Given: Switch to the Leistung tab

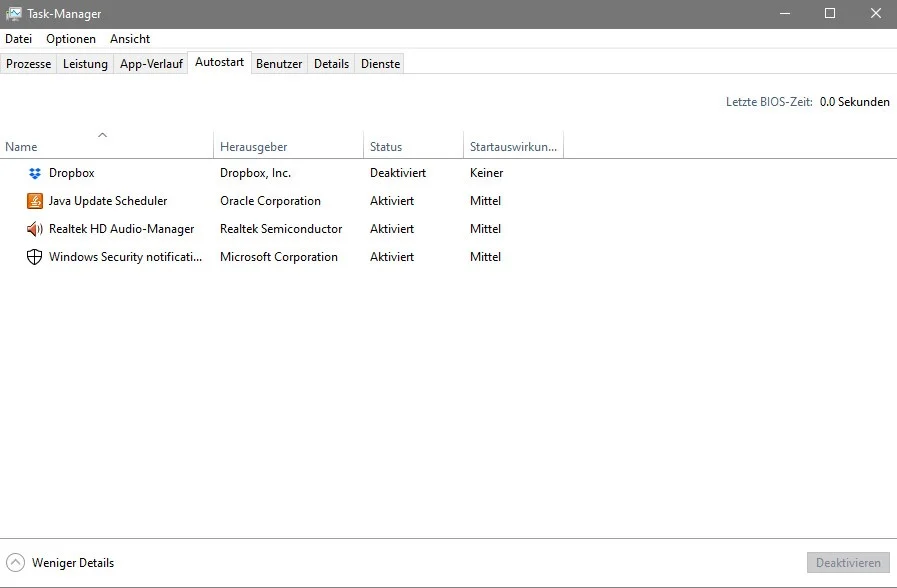Looking at the screenshot, I should pyautogui.click(x=85, y=63).
